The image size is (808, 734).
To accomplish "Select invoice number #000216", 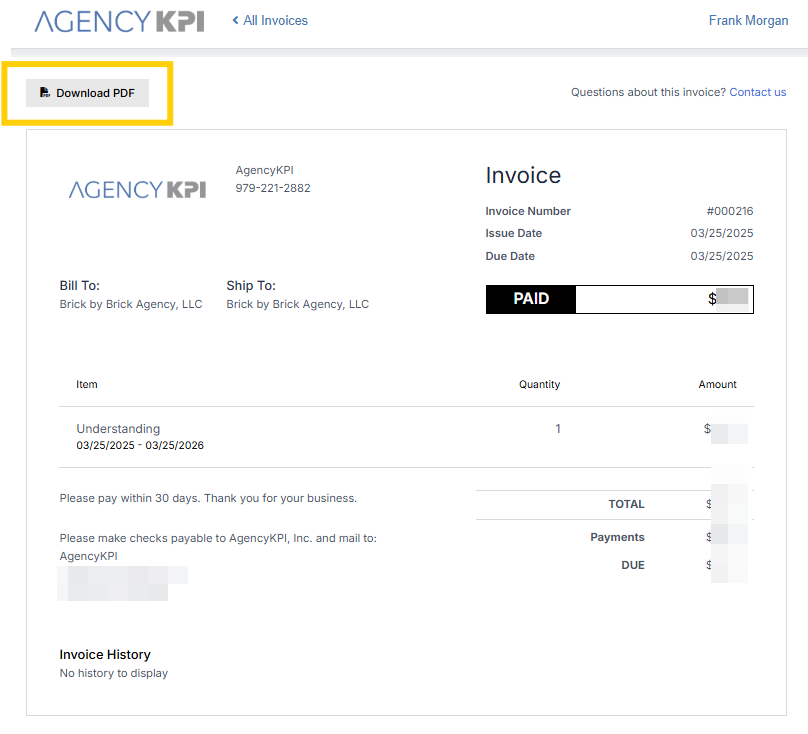I will (x=730, y=211).
